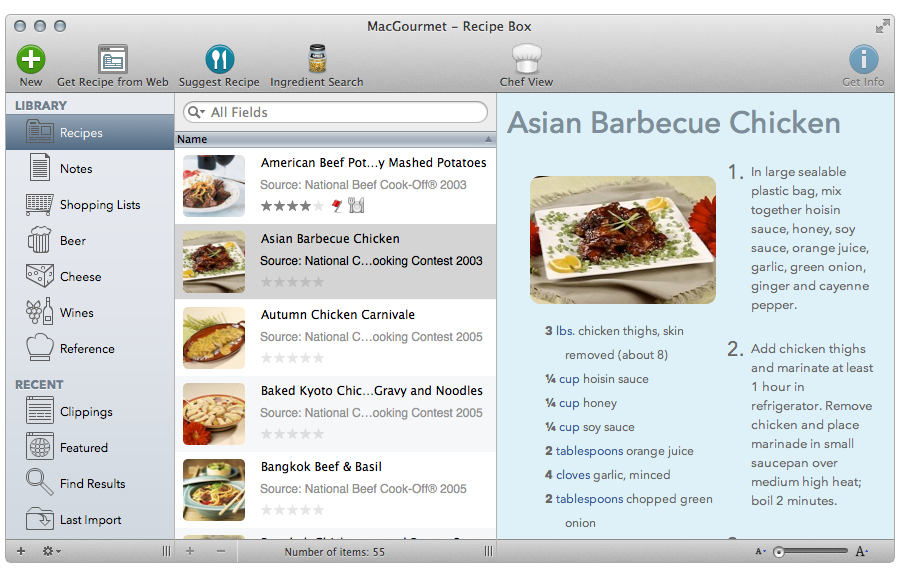This screenshot has height=576, width=900.
Task: Click the star rating of Asian Barbecue Chicken
Action: 293,282
